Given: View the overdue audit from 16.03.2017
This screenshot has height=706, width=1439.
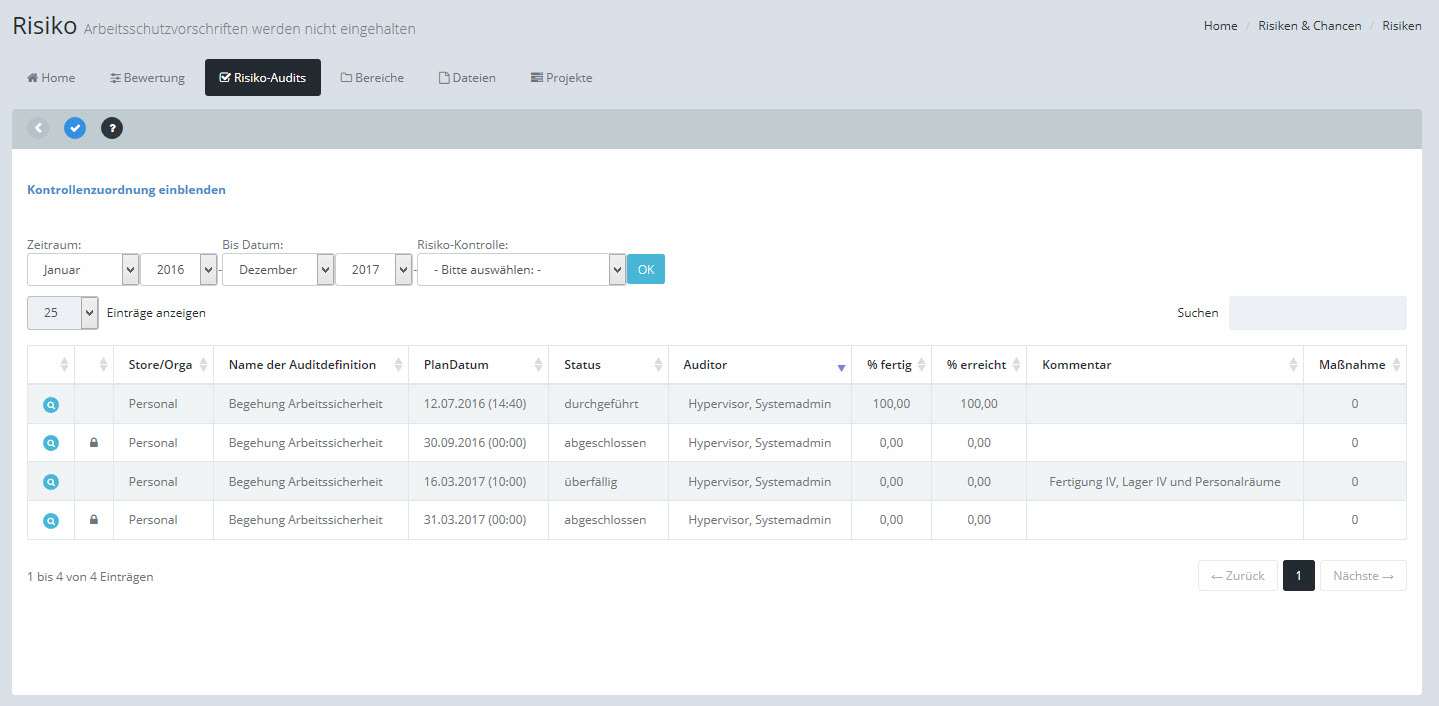Looking at the screenshot, I should click(51, 482).
